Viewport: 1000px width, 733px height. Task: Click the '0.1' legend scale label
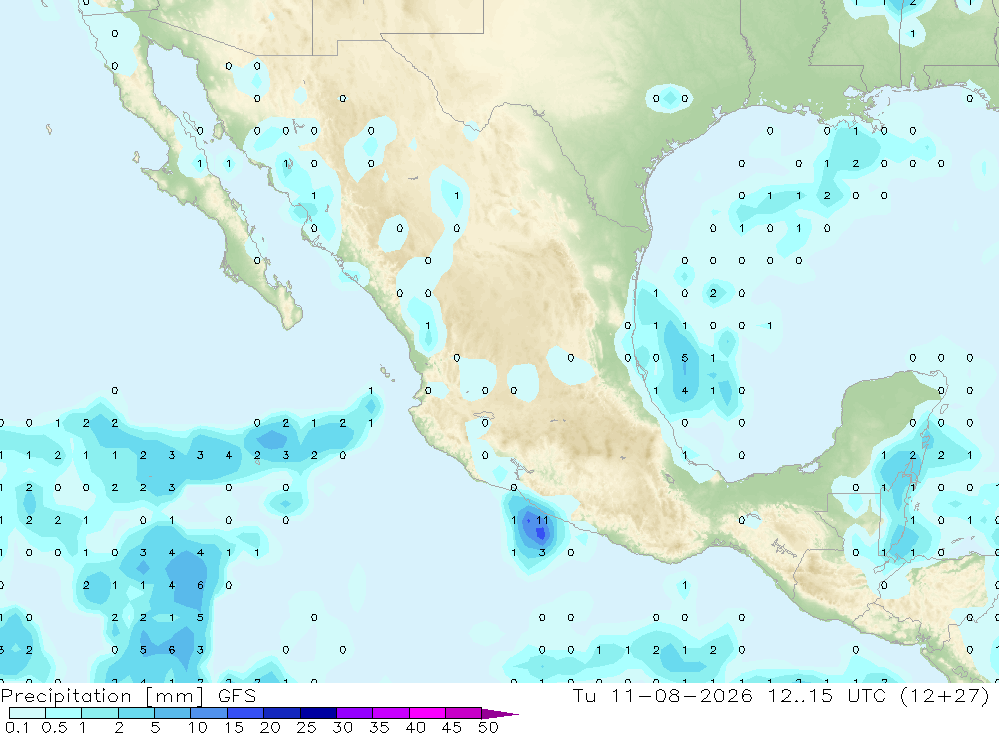click(x=17, y=727)
